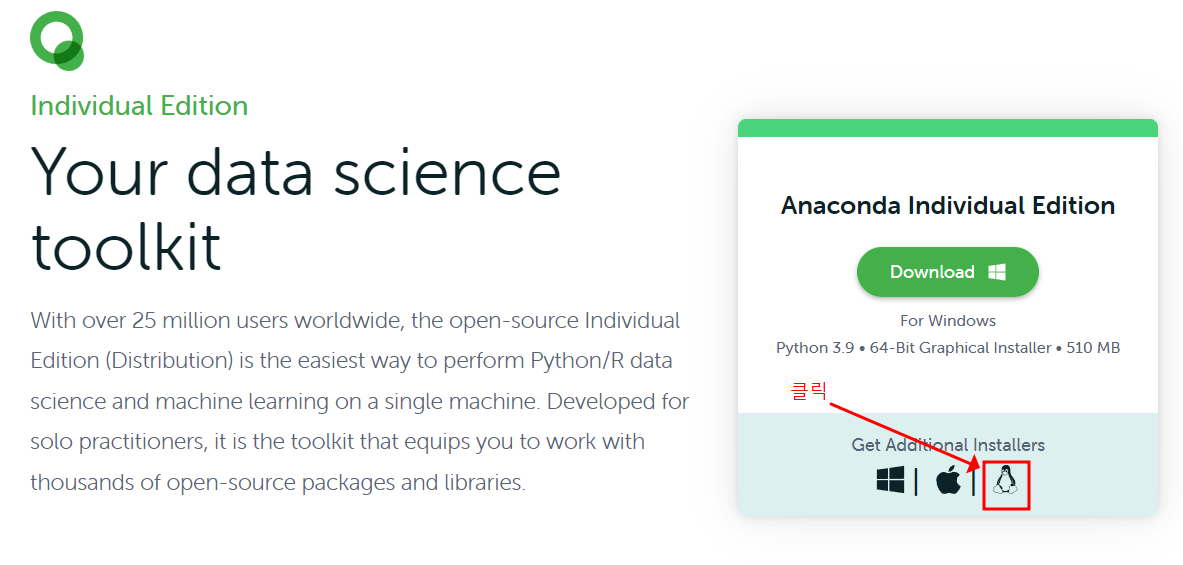The image size is (1183, 565).
Task: Click the 510 MB file size text
Action: click(x=1090, y=348)
